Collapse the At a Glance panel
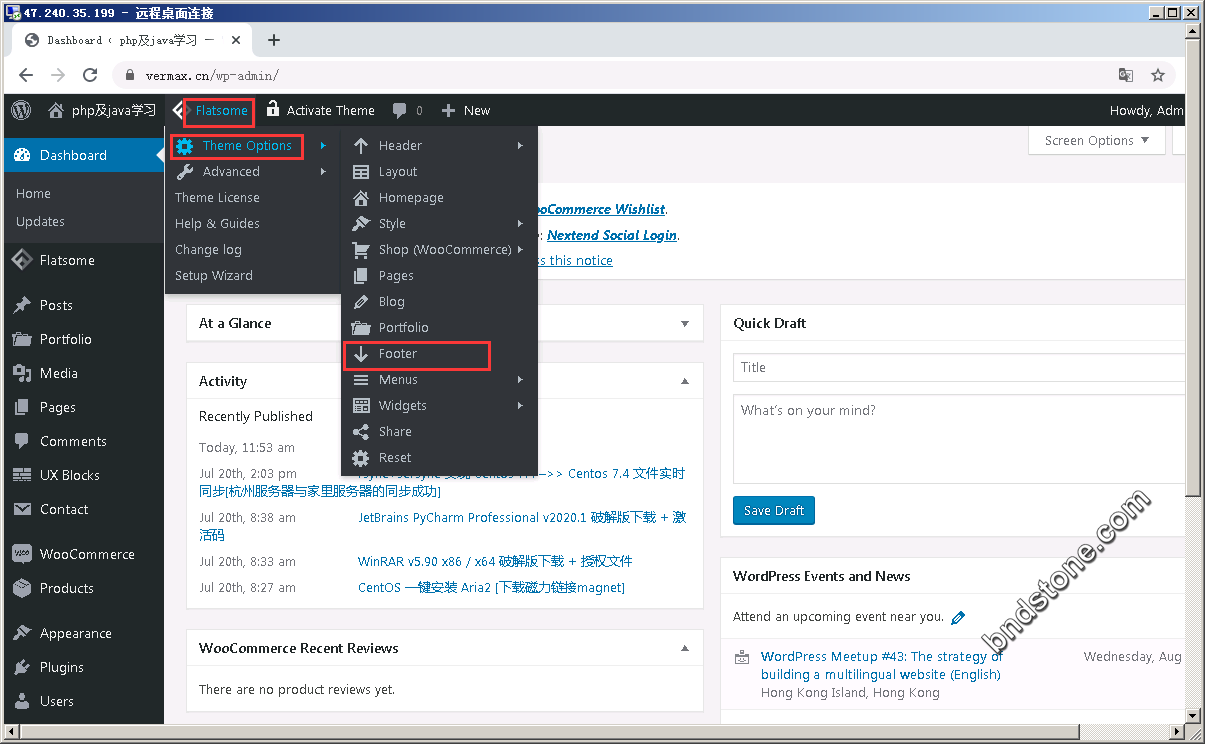This screenshot has width=1205, height=744. click(685, 324)
